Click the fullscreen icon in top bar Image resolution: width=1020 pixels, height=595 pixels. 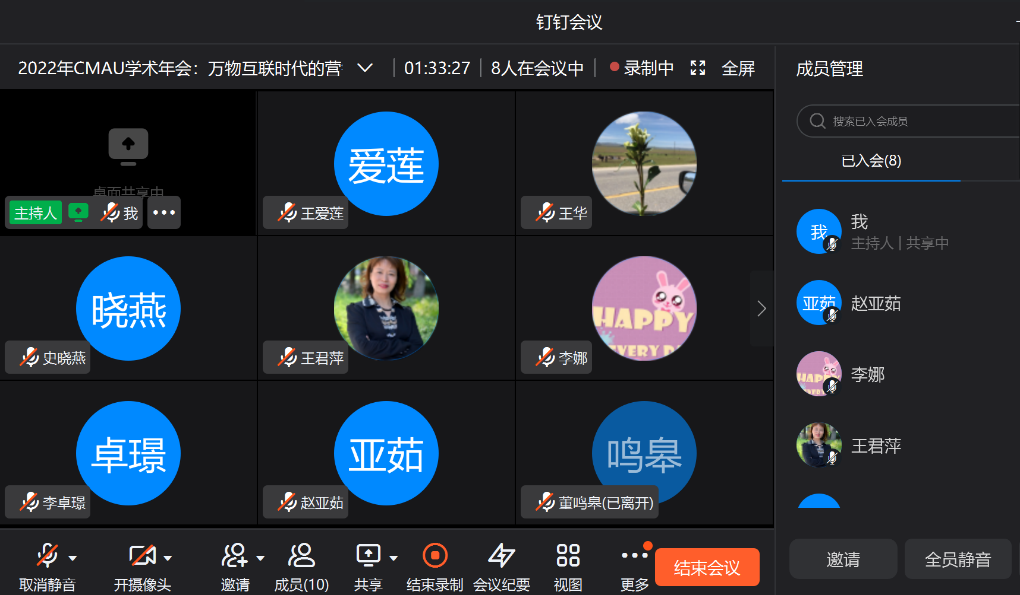699,68
